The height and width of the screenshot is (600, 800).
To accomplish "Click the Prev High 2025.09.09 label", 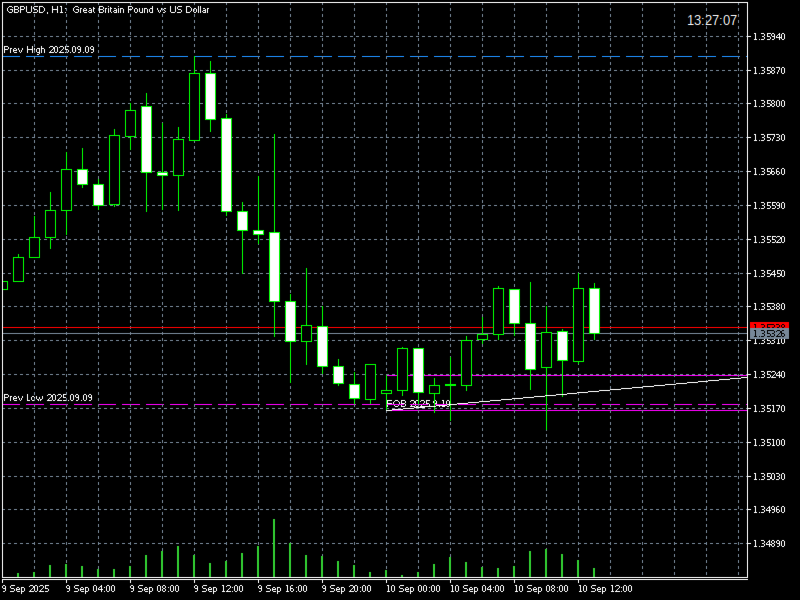I will pyautogui.click(x=48, y=49).
